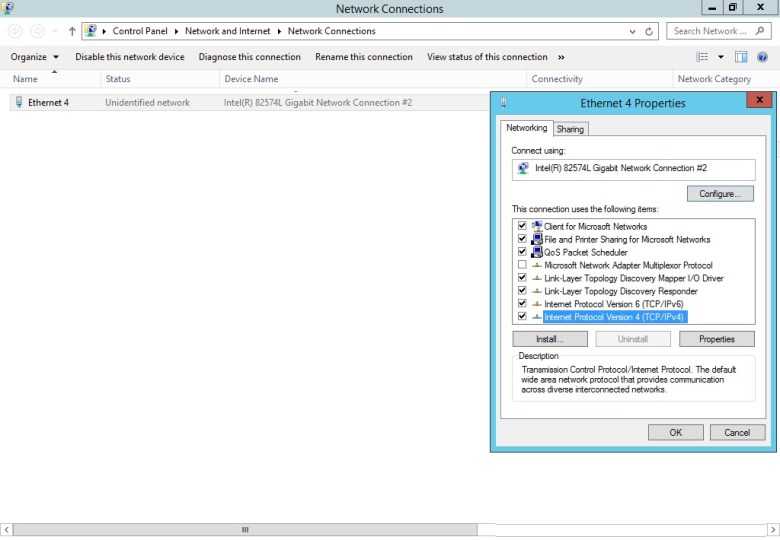The image size is (780, 540).
Task: Open Properties for selected protocol
Action: click(x=716, y=339)
